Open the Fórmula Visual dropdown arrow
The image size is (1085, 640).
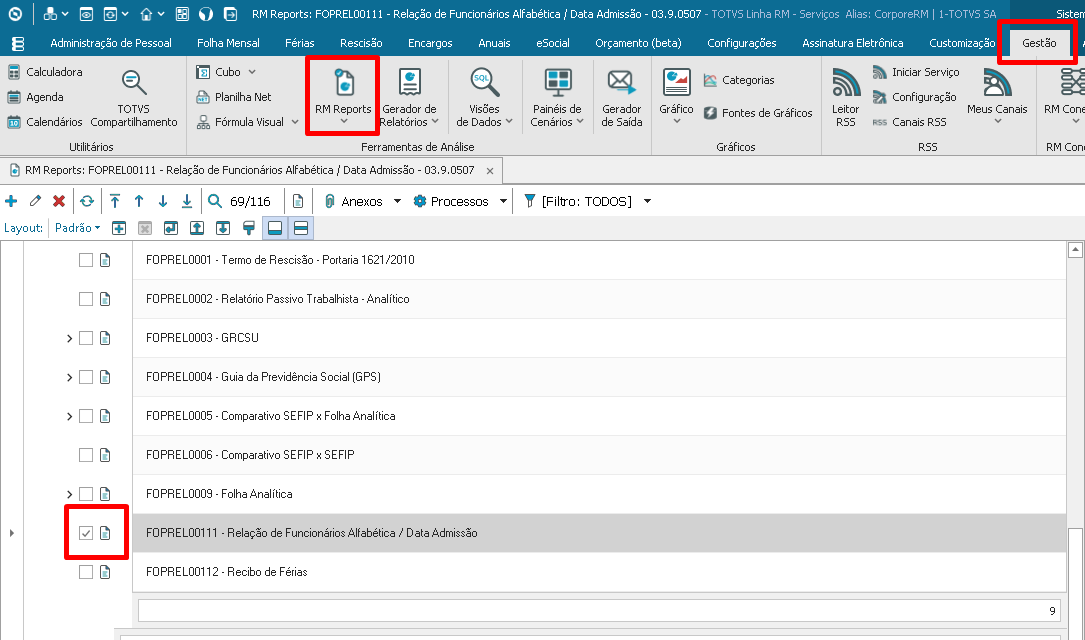pyautogui.click(x=295, y=122)
